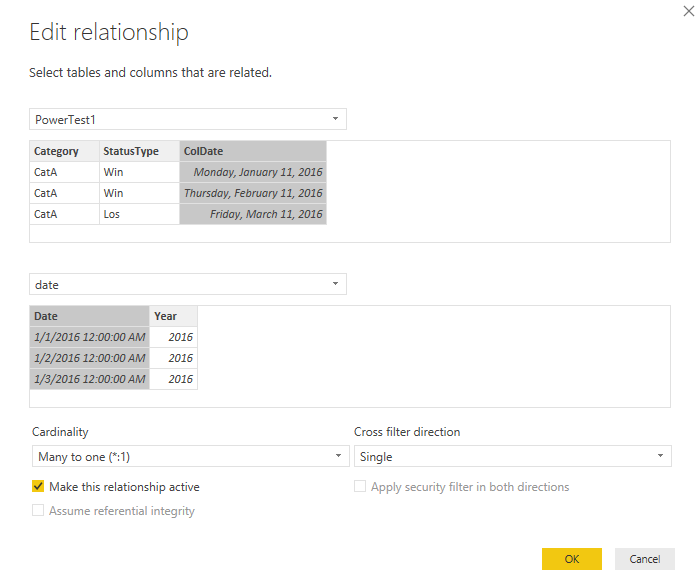Select the ColDate column header

point(253,151)
